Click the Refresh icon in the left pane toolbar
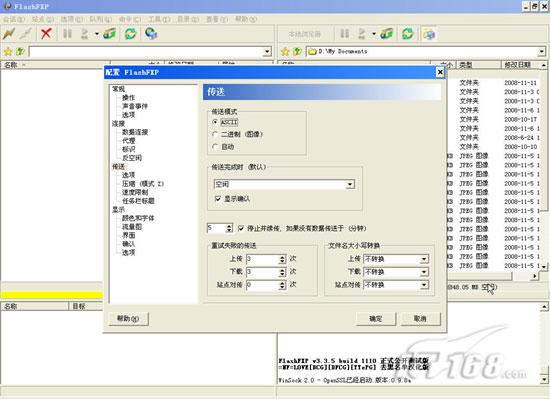 (x=130, y=34)
